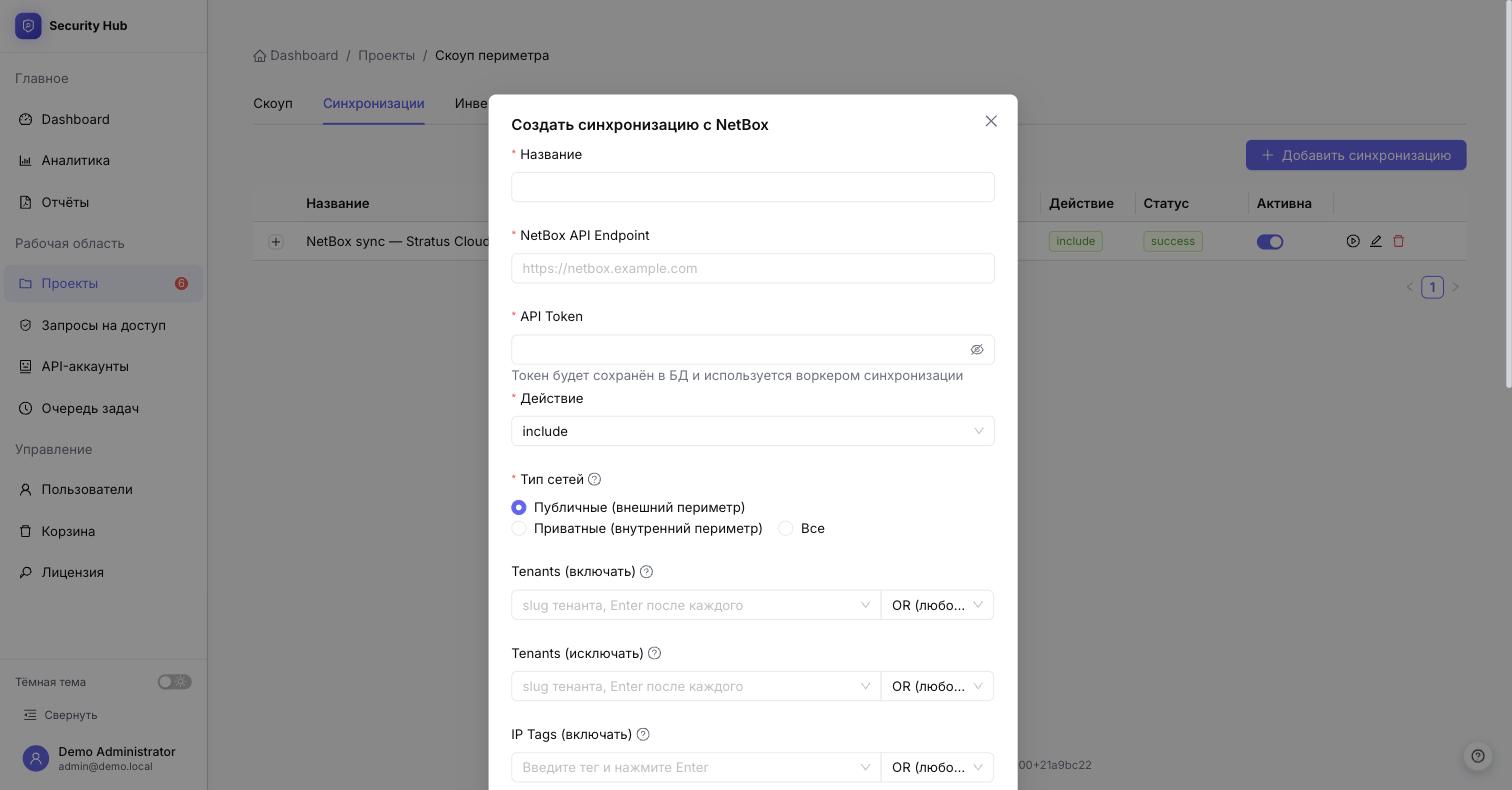Image resolution: width=1512 pixels, height=790 pixels.
Task: Open the Действие include dropdown
Action: pos(753,431)
